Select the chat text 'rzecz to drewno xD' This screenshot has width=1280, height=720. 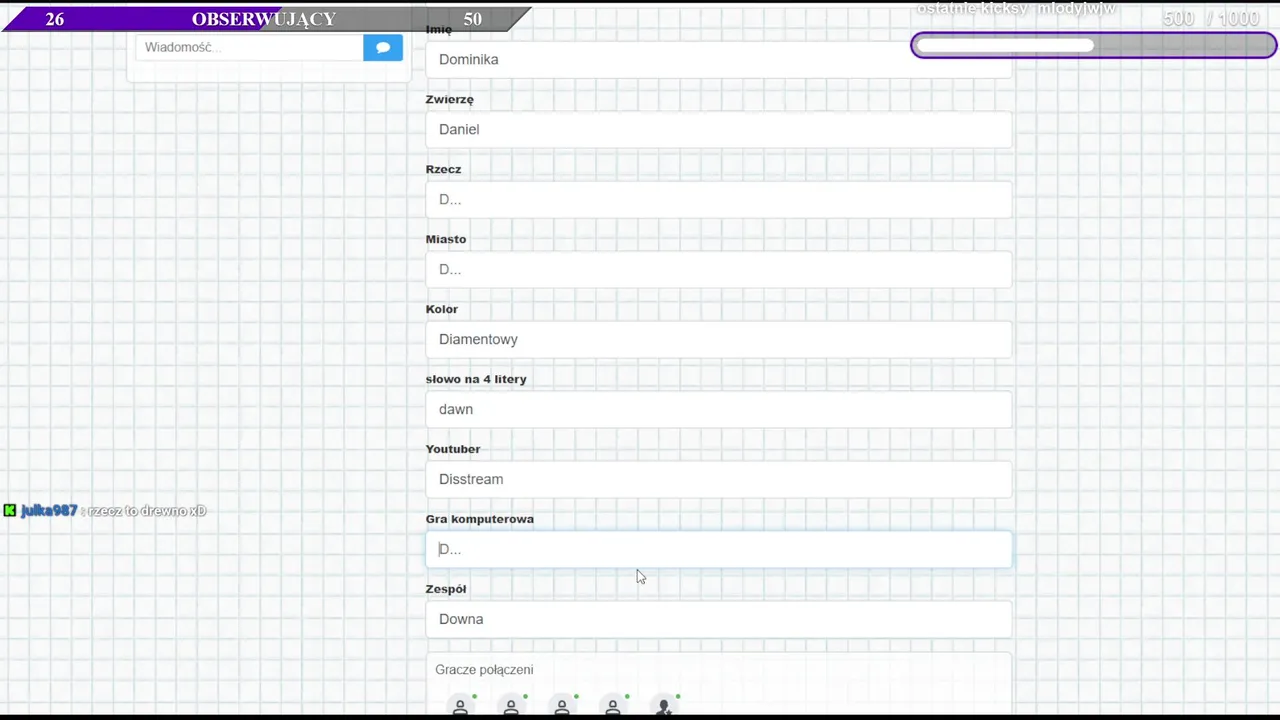(147, 511)
